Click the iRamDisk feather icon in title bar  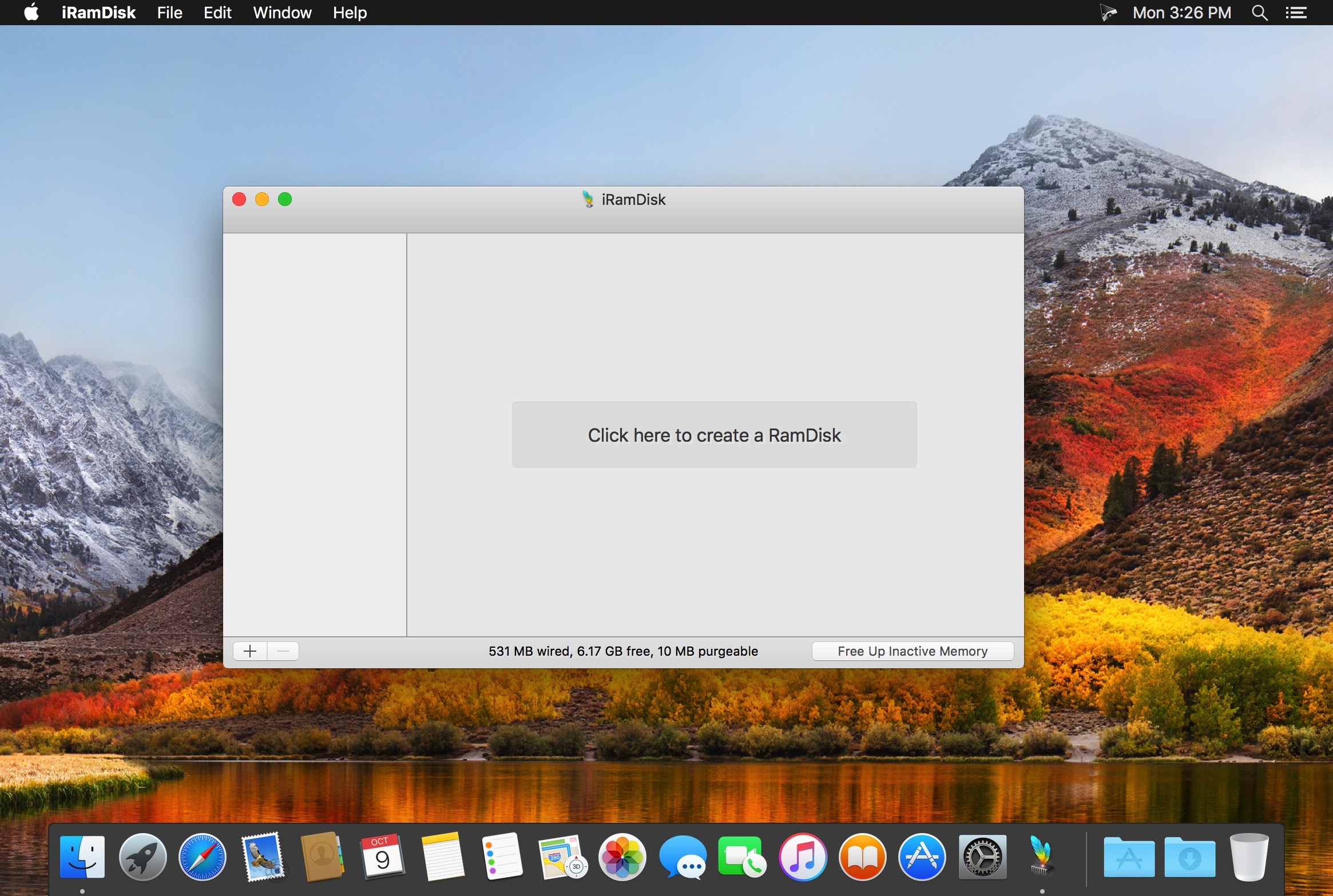[x=588, y=199]
